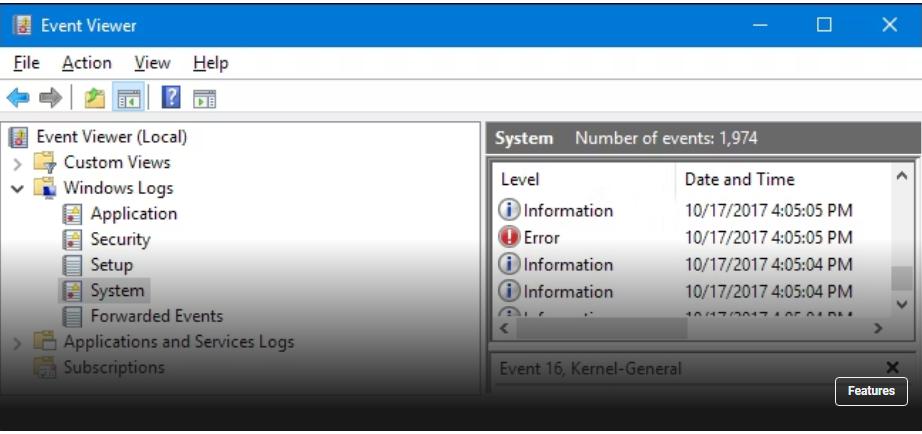Select Windows Logs in the tree

pyautogui.click(x=118, y=188)
